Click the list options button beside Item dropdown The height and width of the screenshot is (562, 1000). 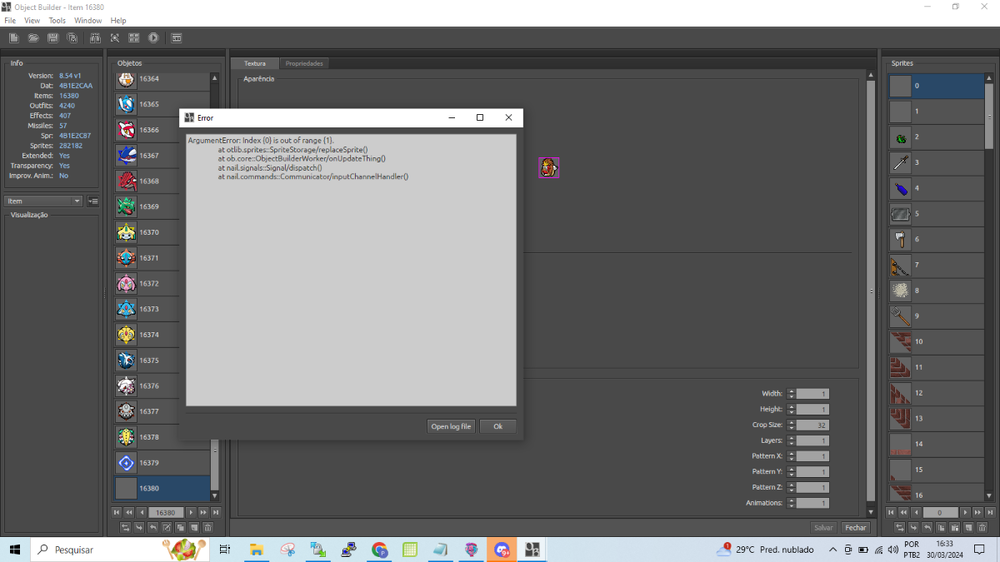coord(93,201)
